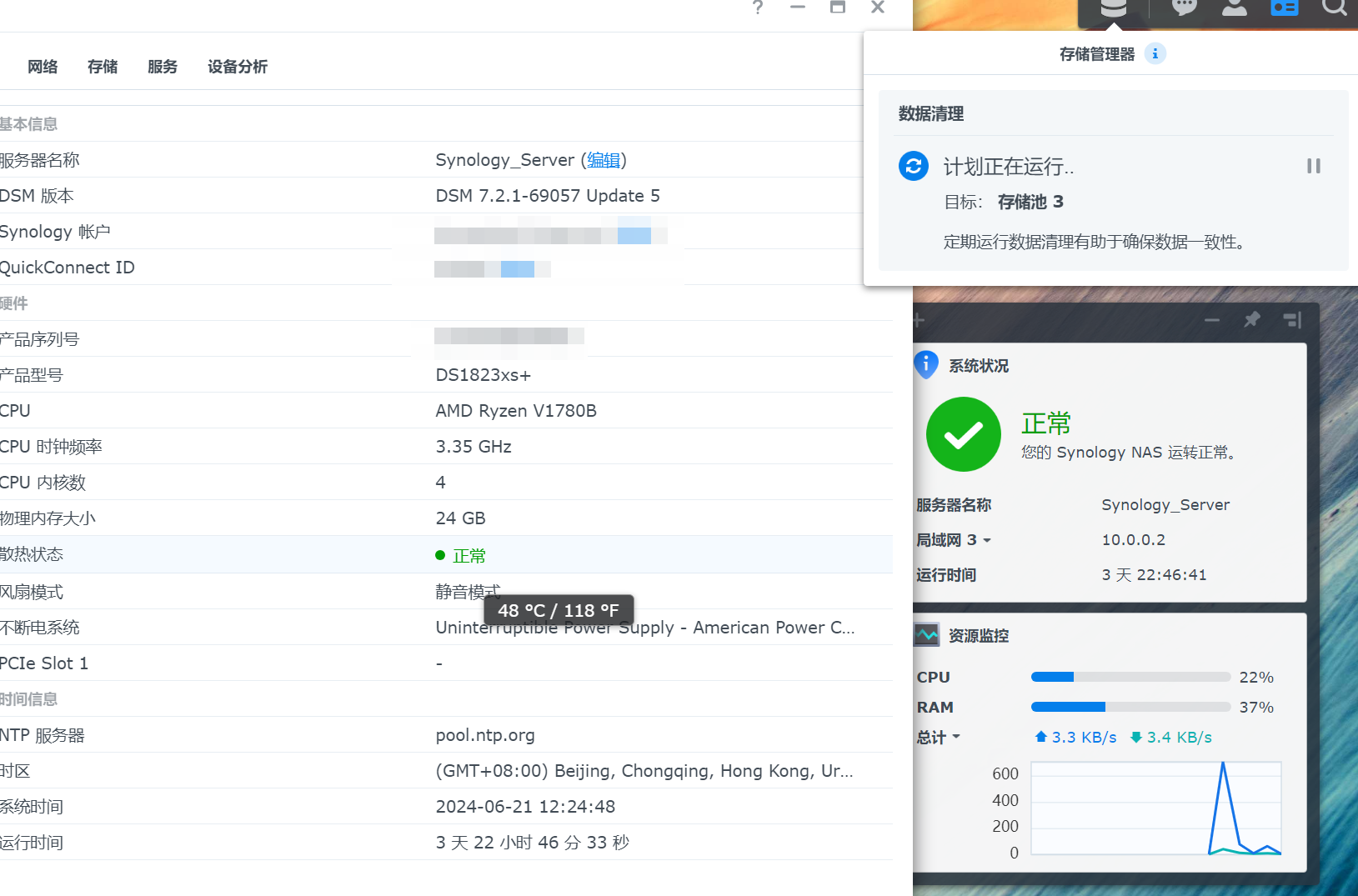Click the Synology_Server name in widget
Screen dimensions: 1358x896
pyautogui.click(x=1165, y=505)
